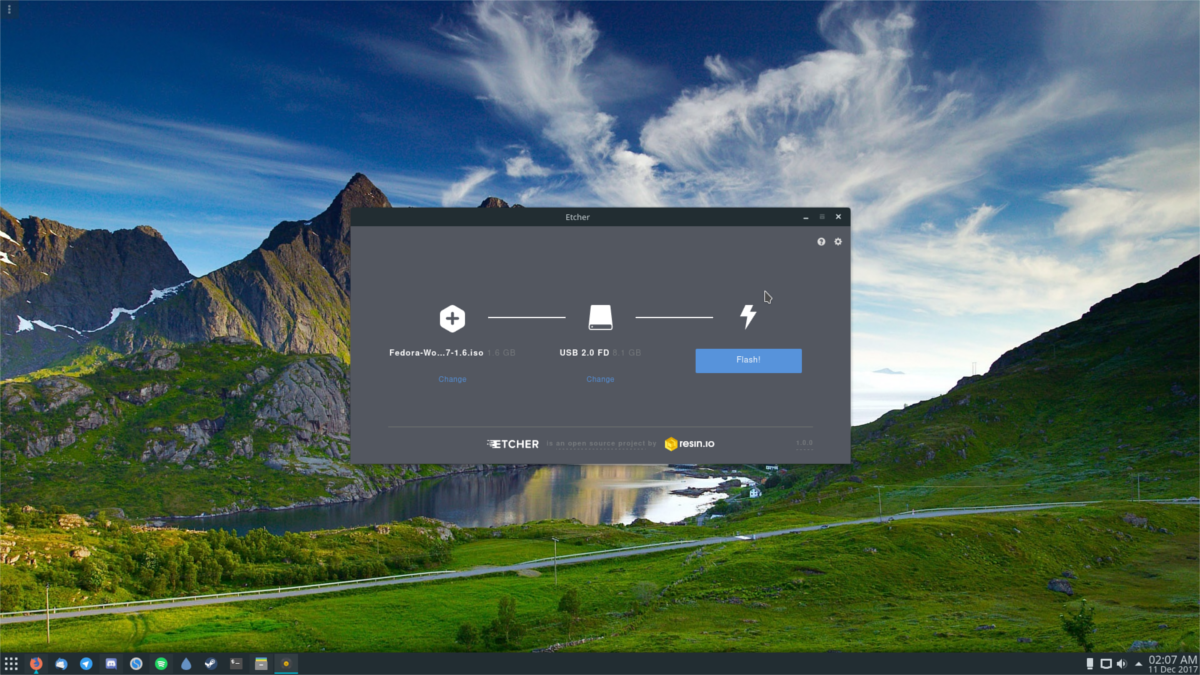Screen dimensions: 1200x675
Task: Click the Etcher version number 1.0.0
Action: [x=804, y=443]
